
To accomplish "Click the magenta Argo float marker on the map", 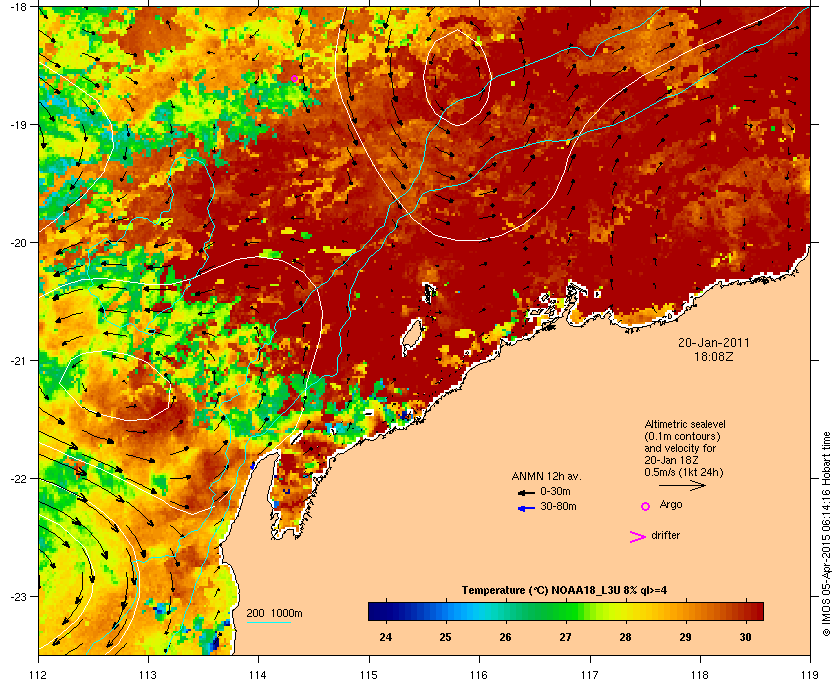I will point(294,79).
